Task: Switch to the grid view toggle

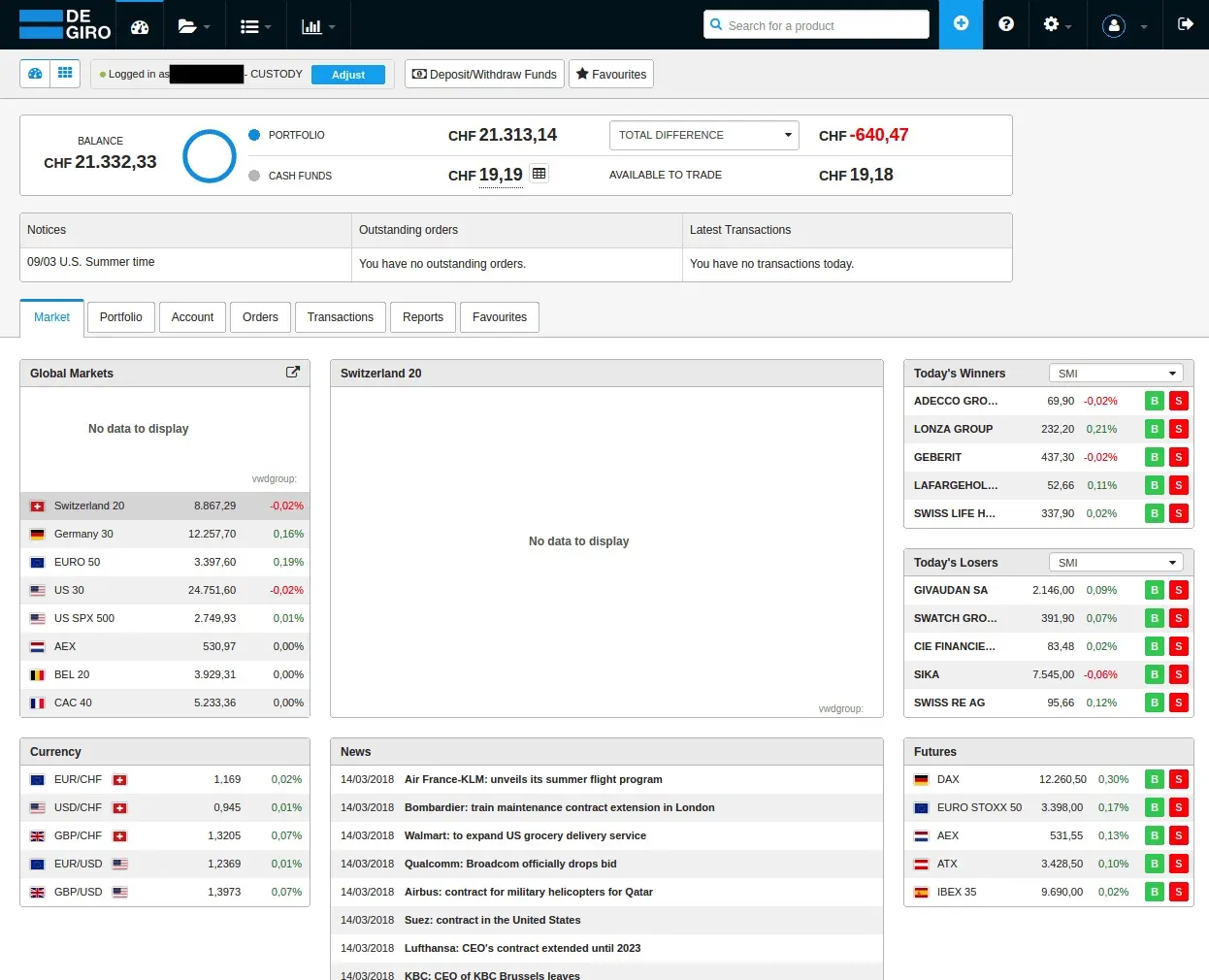Action: tap(65, 74)
